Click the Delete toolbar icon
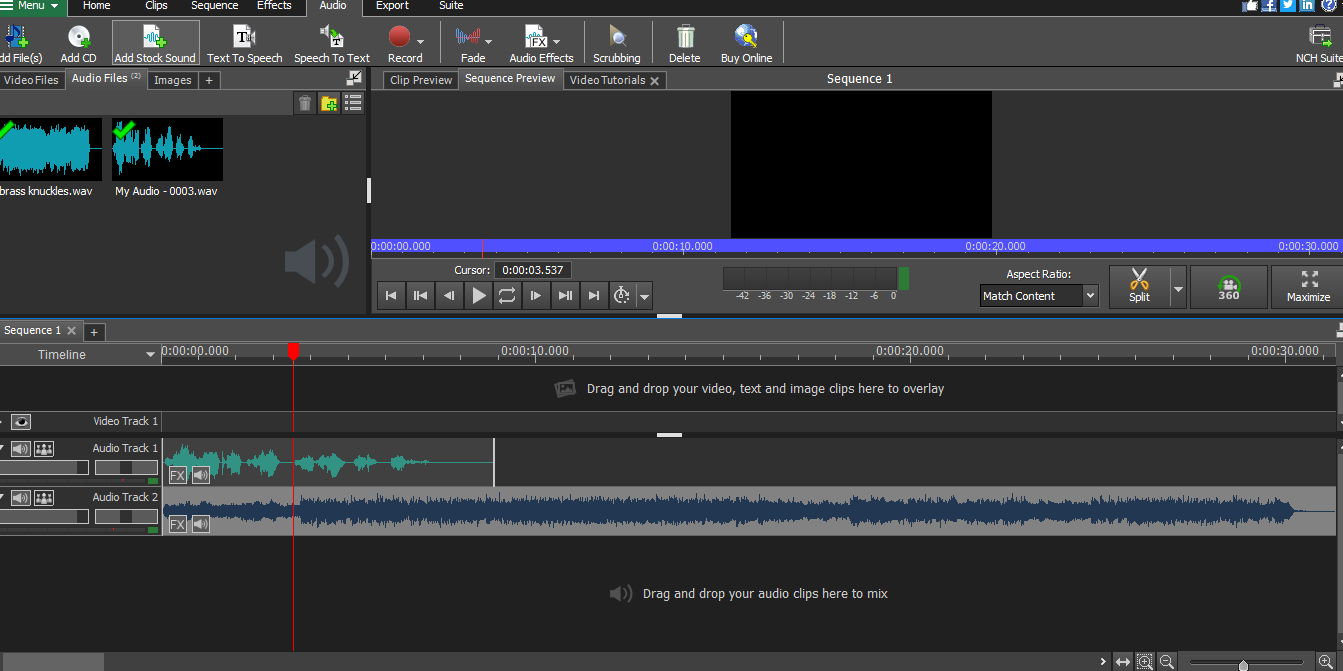Image resolution: width=1343 pixels, height=671 pixels. (x=685, y=44)
